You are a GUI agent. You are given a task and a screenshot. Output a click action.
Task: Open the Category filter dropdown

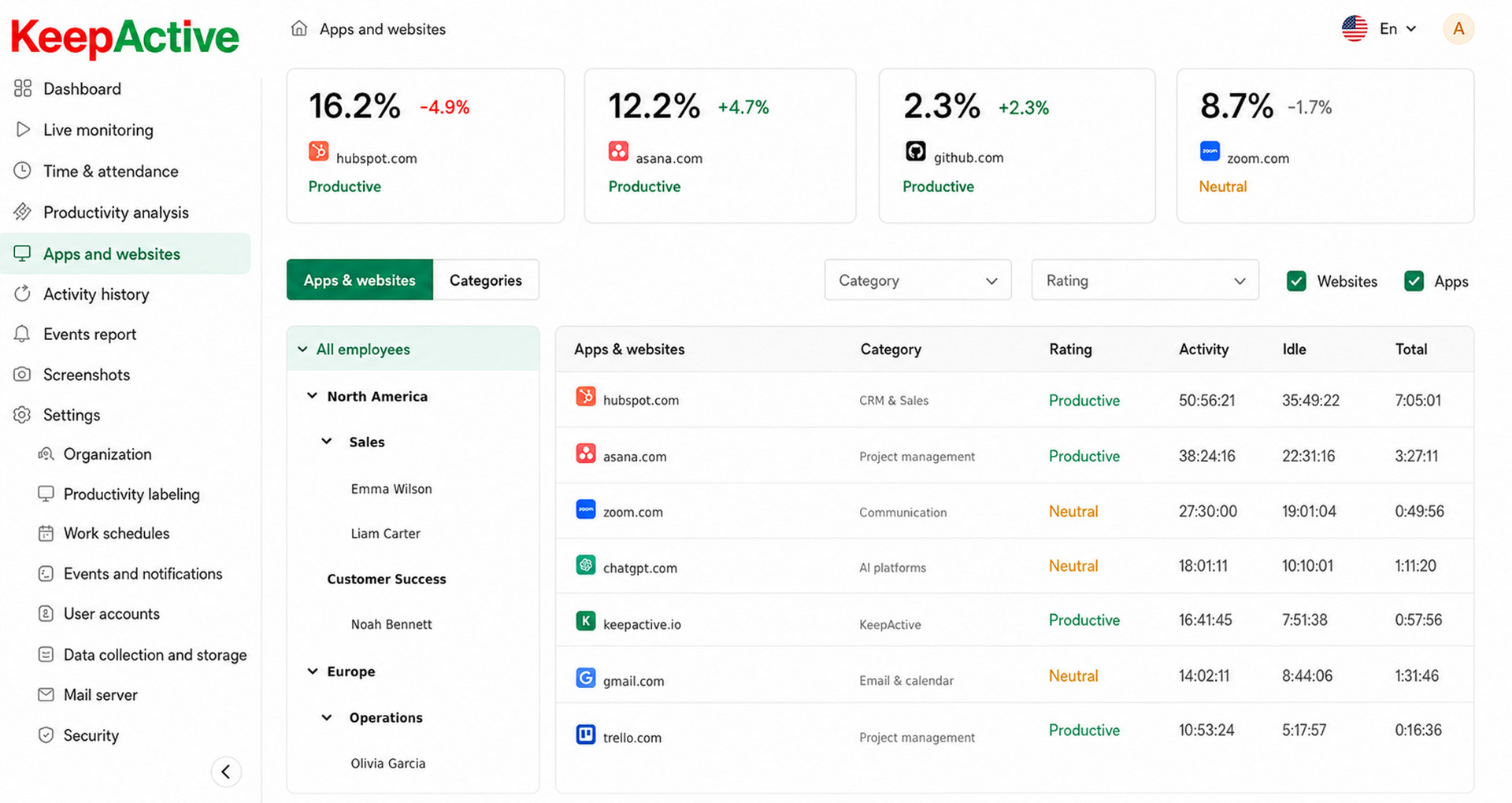(x=917, y=280)
